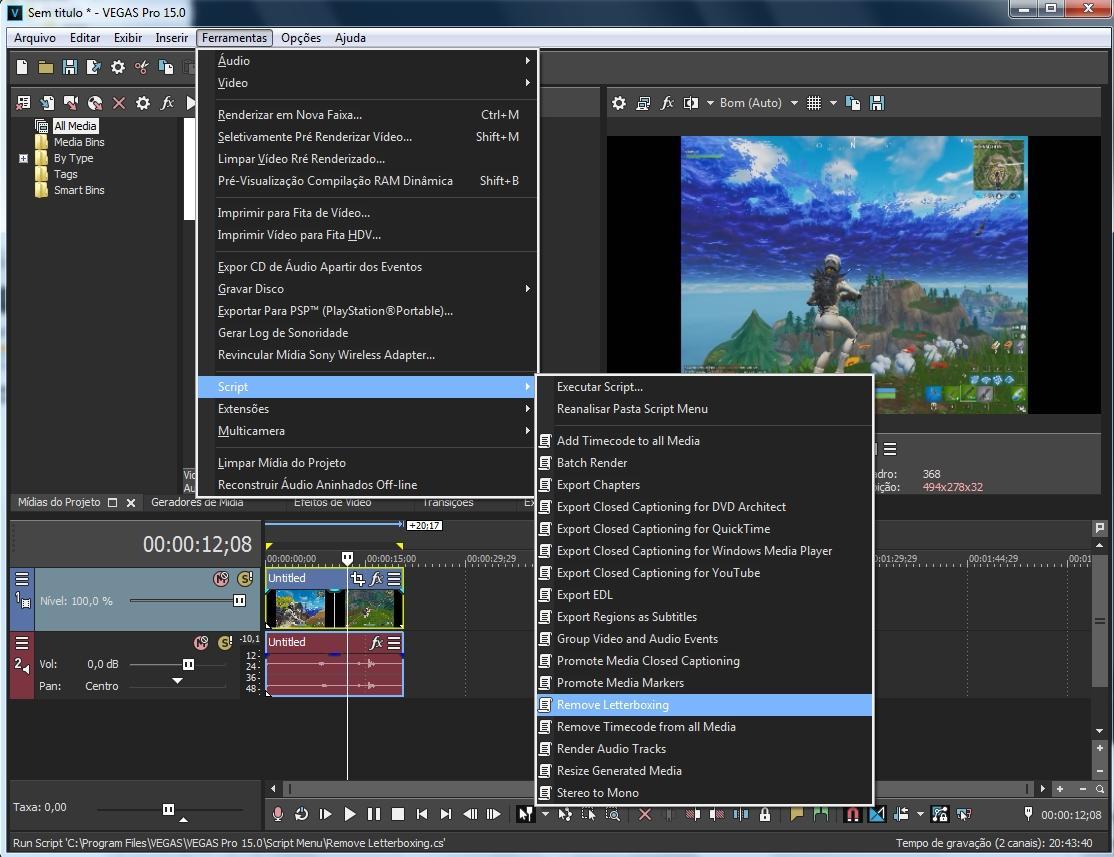Open the hamburger menu on video track 1
The image size is (1114, 857).
(22, 578)
